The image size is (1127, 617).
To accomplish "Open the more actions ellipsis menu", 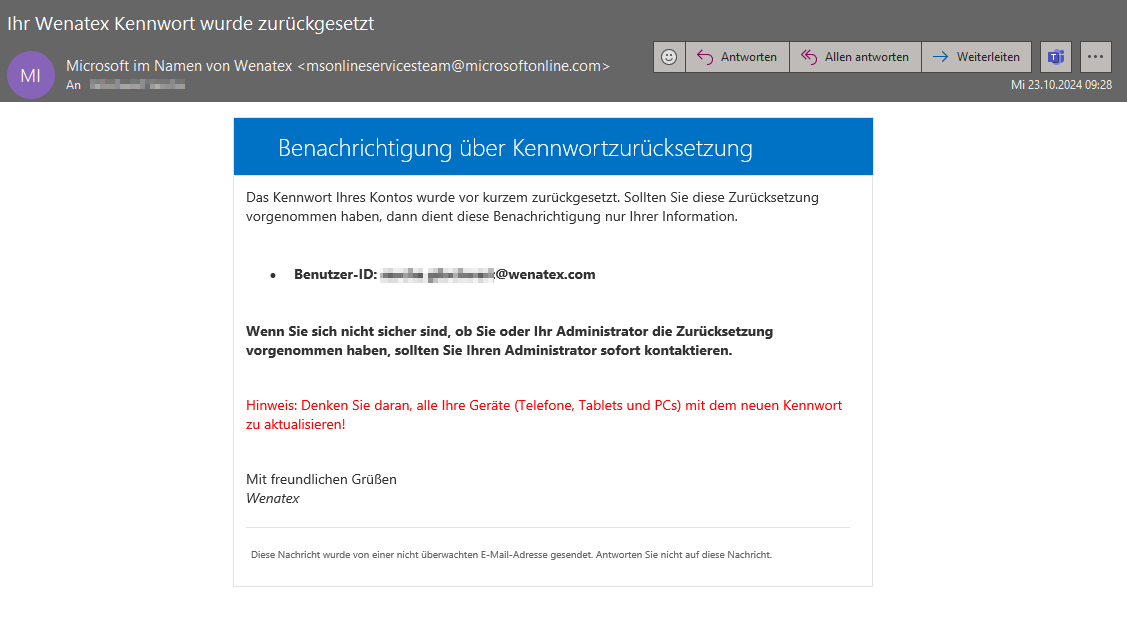I will point(1095,57).
